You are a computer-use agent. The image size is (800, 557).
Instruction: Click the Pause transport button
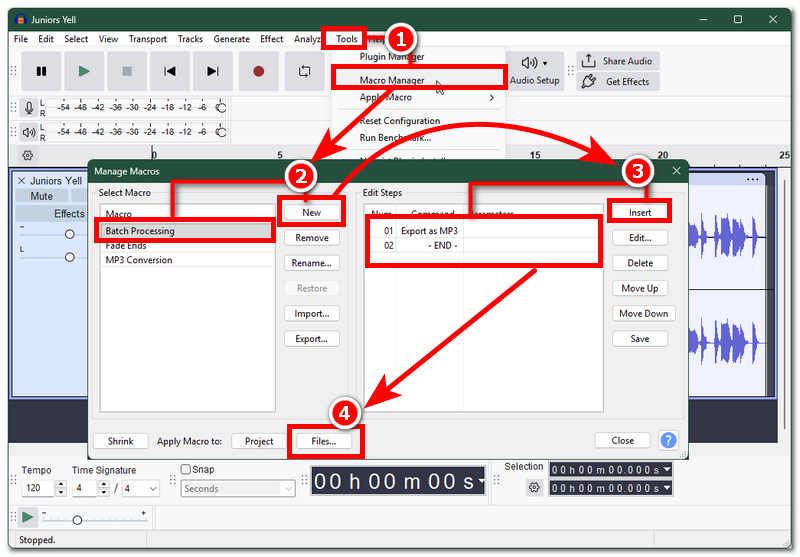[41, 71]
